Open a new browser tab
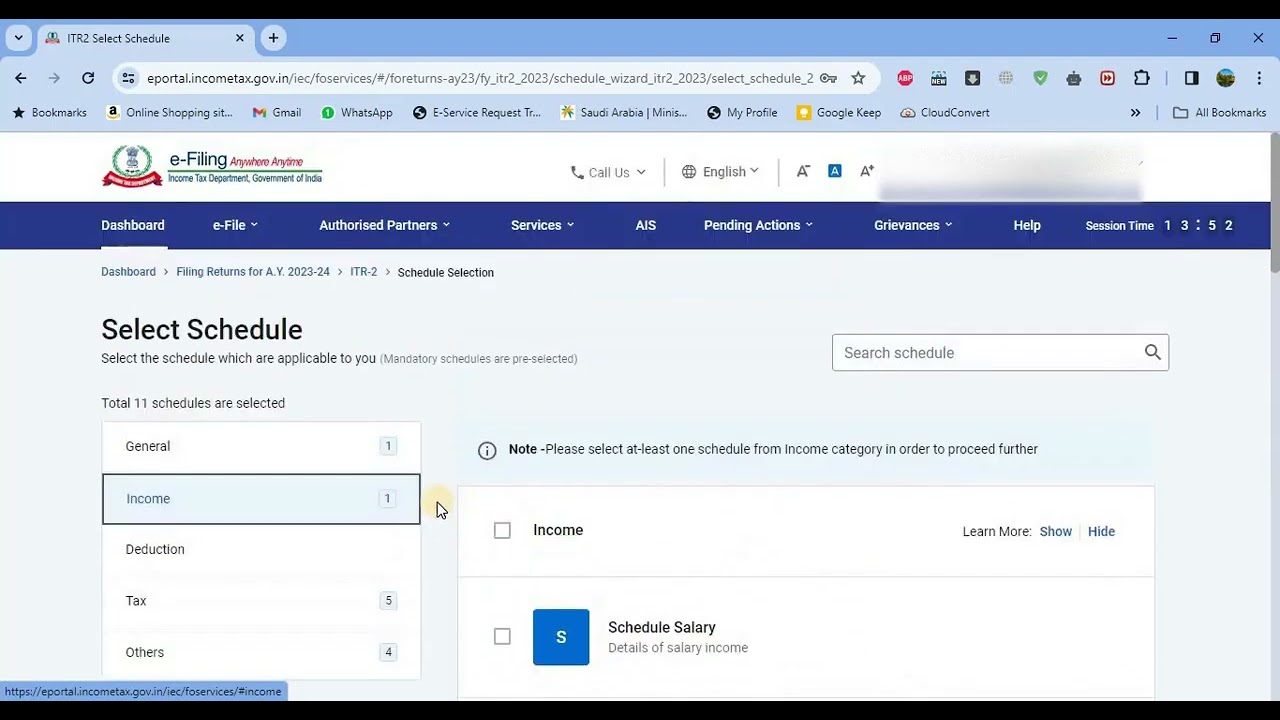 tap(273, 38)
